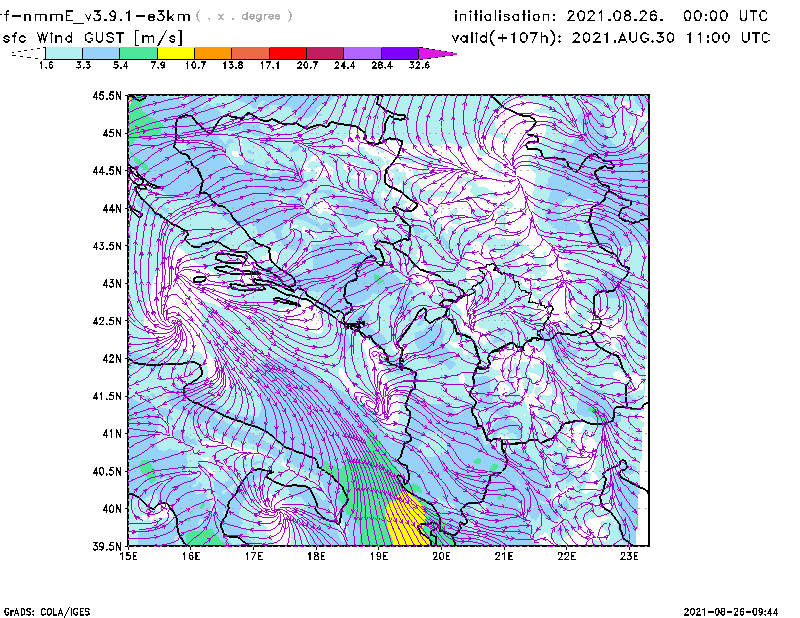Screen dimensions: 800x618
Task: Click colorbar value label '17.1'
Action: (269, 65)
